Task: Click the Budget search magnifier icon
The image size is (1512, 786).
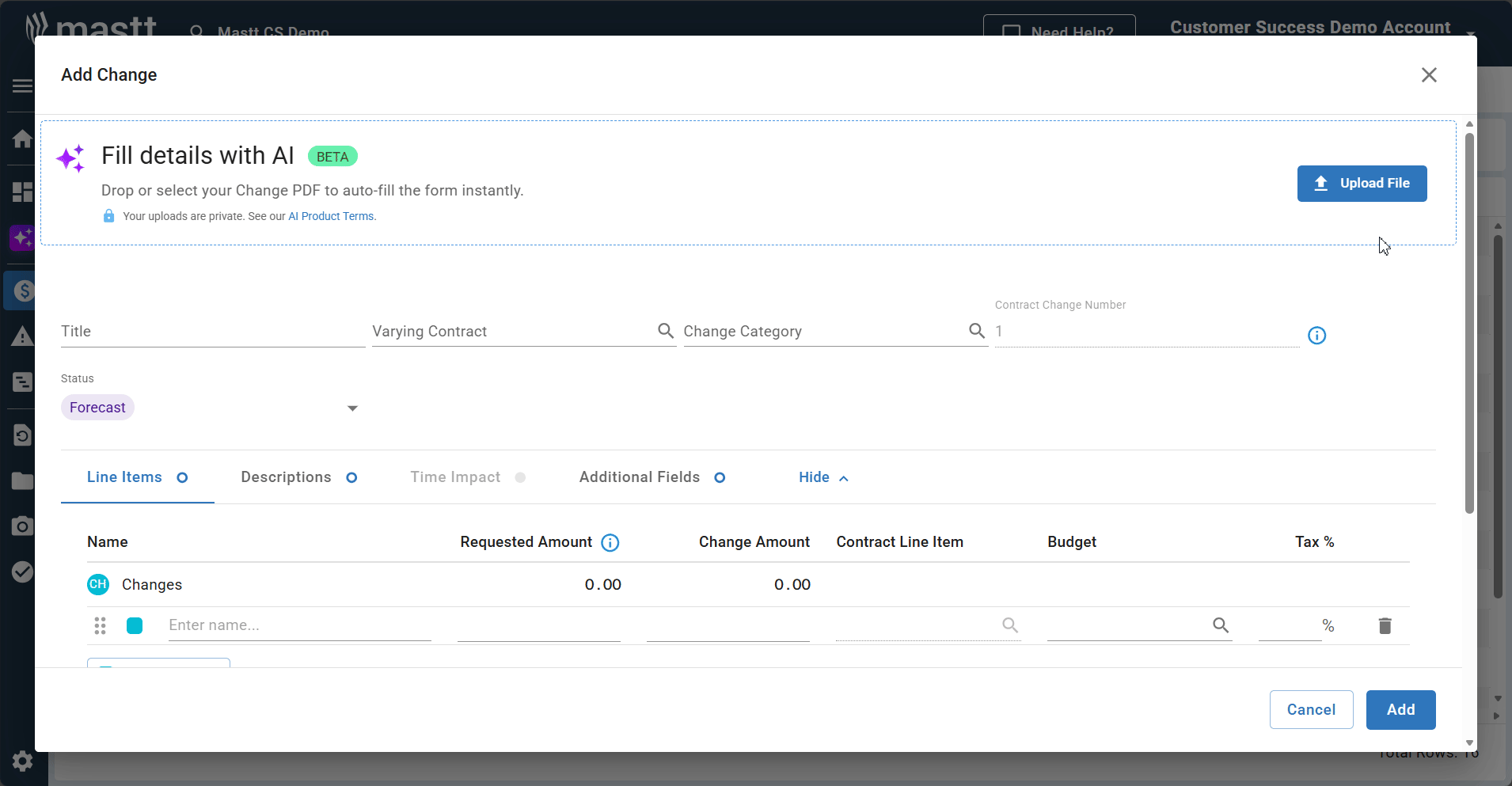Action: pos(1221,625)
